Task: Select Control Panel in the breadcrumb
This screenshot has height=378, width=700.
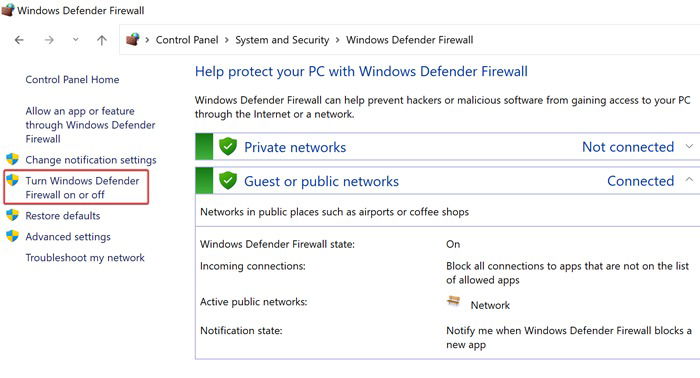Action: tap(187, 40)
